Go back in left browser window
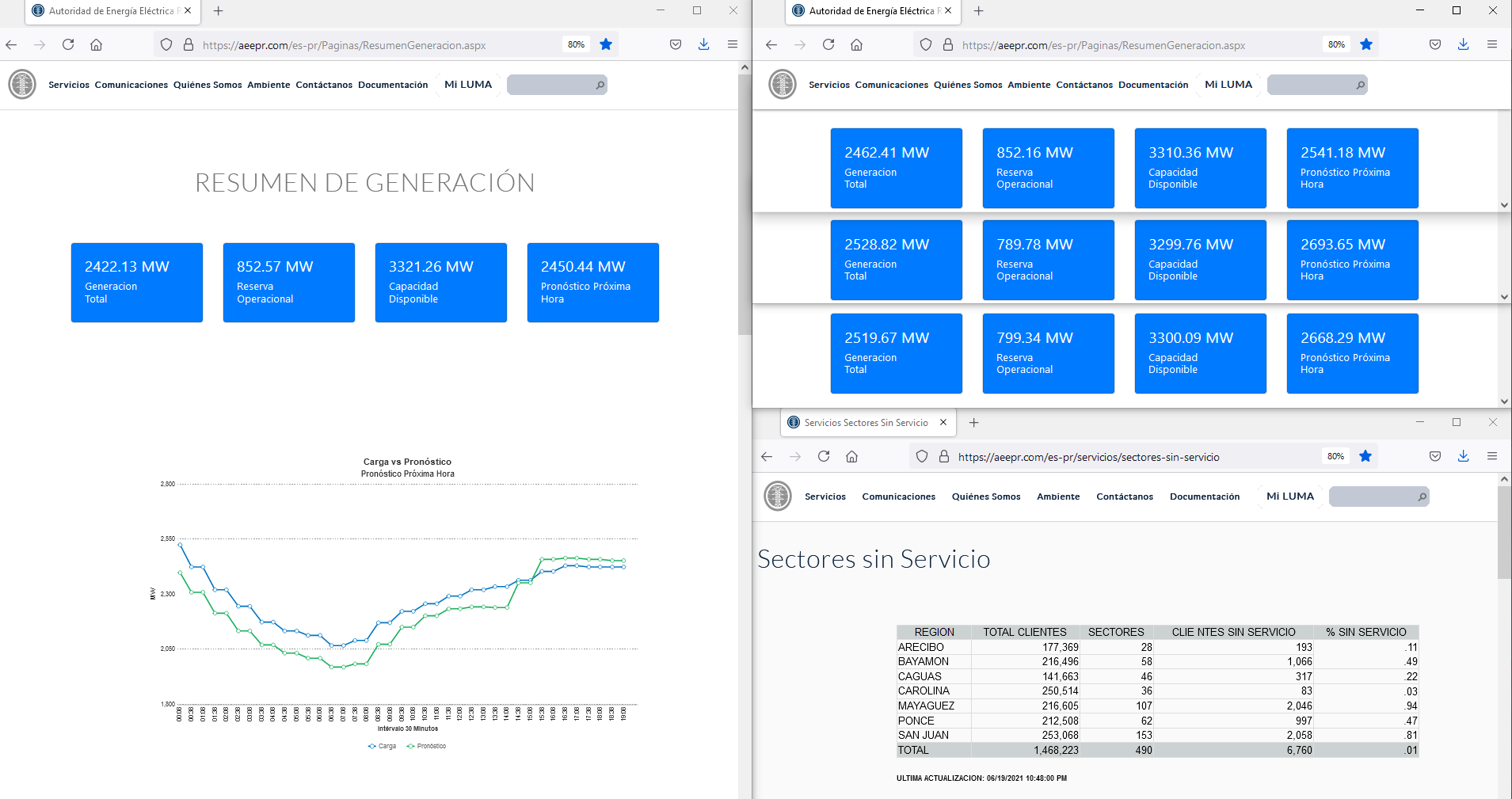Viewport: 1512px width, 799px height. [x=11, y=44]
